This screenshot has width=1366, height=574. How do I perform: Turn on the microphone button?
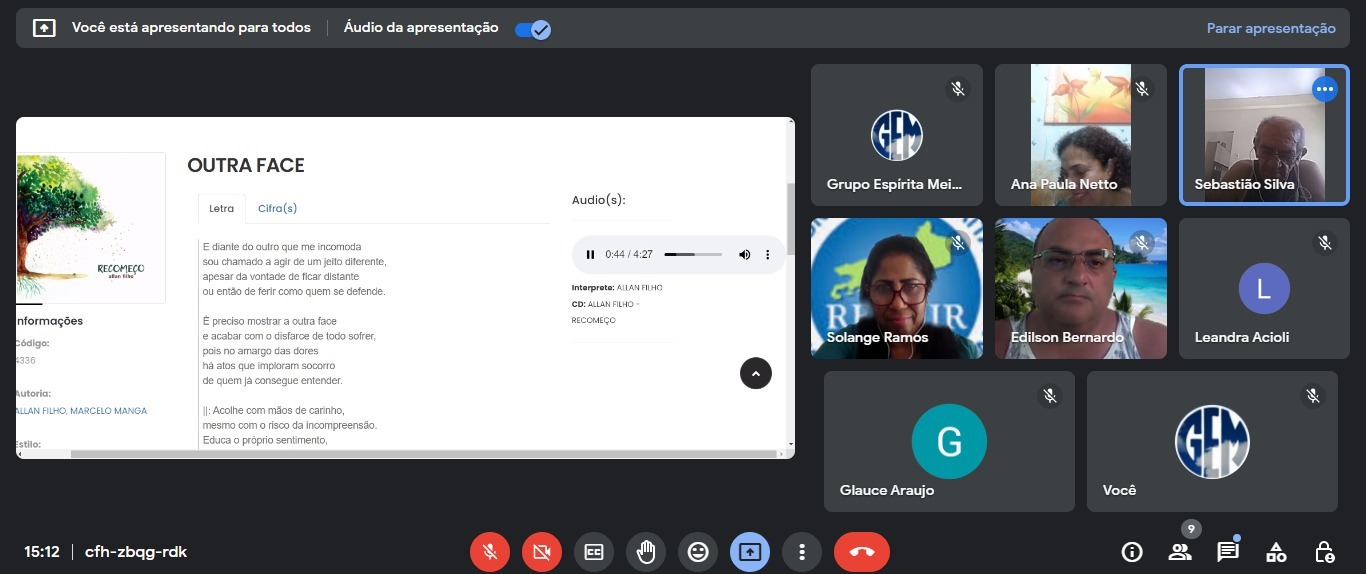490,551
